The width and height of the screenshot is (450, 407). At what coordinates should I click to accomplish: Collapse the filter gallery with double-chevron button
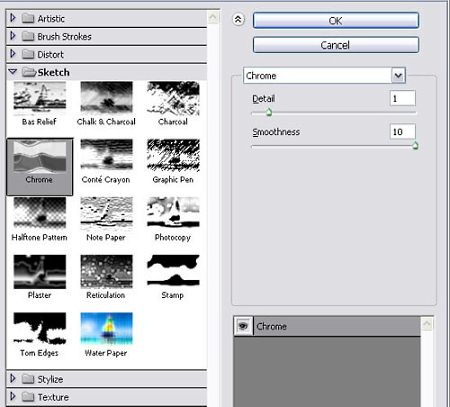tap(238, 20)
